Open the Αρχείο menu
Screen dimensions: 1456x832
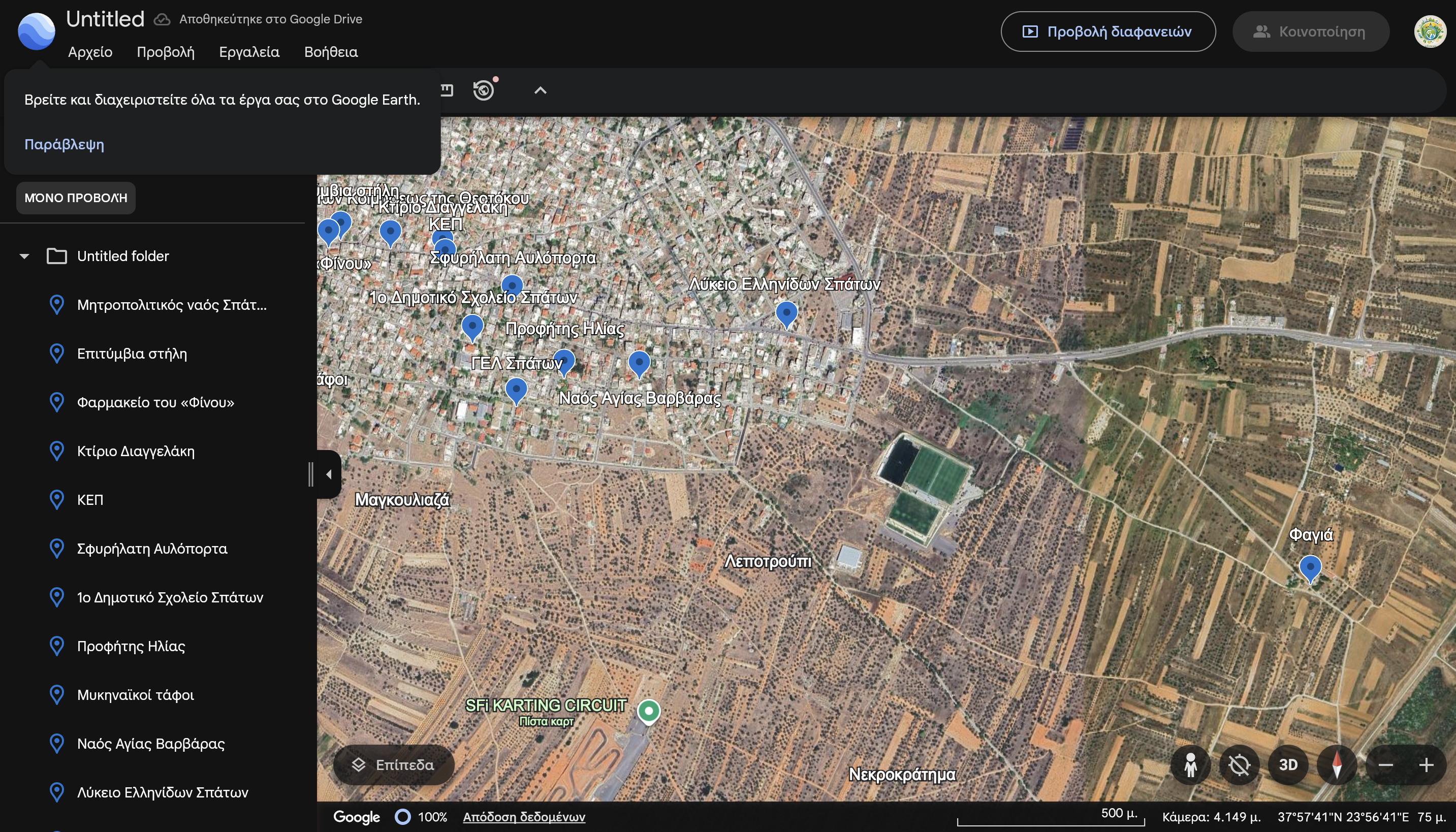pyautogui.click(x=90, y=52)
